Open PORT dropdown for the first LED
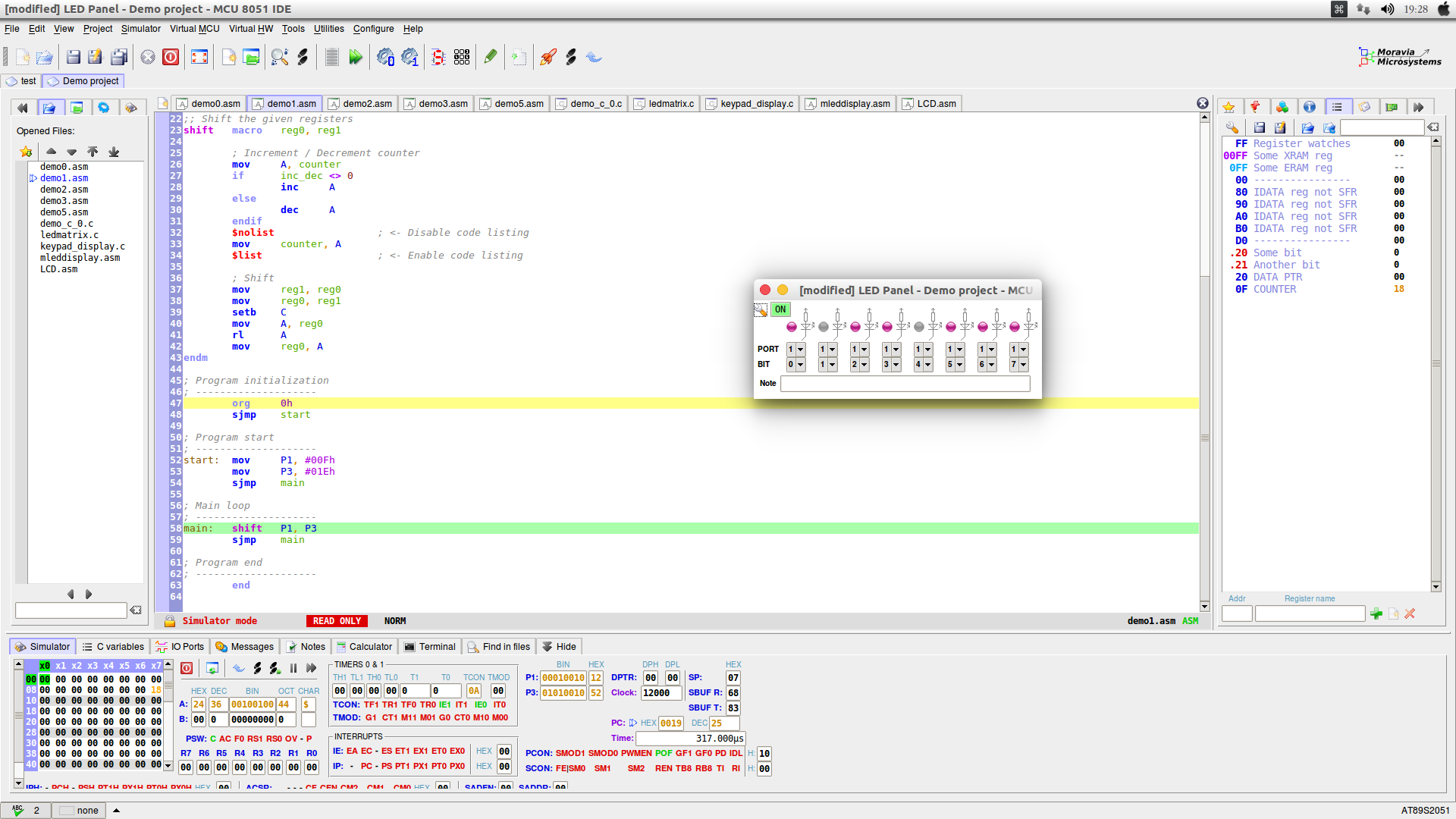 tap(795, 349)
